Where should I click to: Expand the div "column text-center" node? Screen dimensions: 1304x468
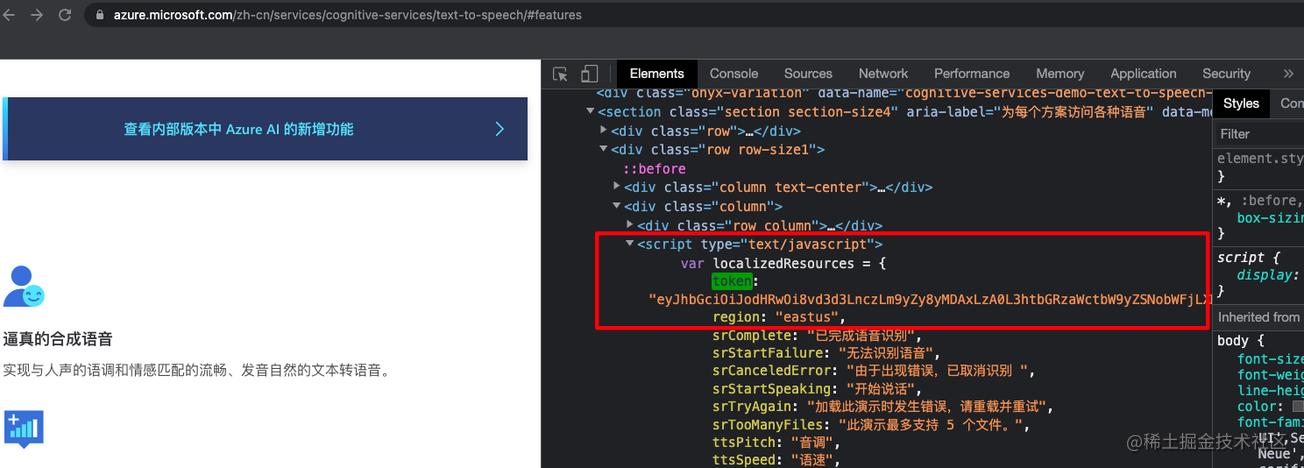617,187
